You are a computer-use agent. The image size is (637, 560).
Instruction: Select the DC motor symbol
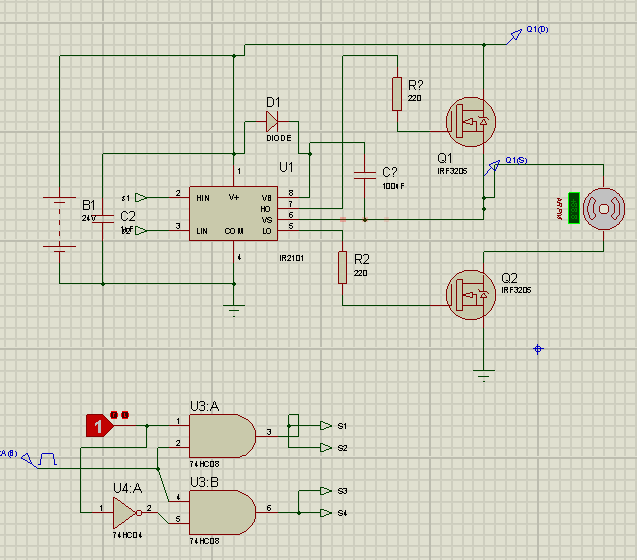[x=604, y=209]
